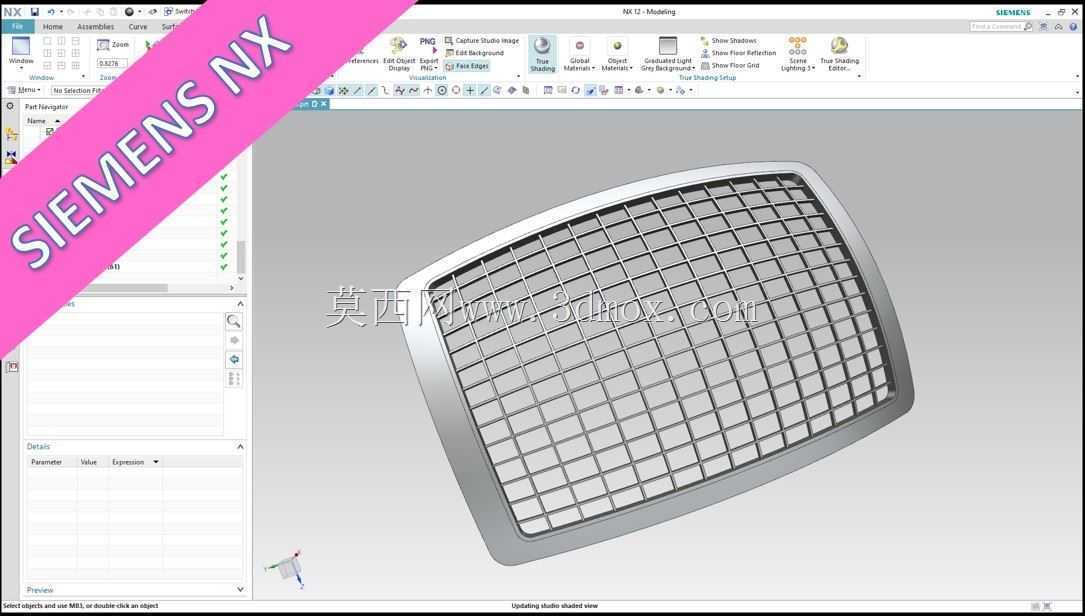
Task: Open Graduated Light Grey Background dropdown
Action: (x=668, y=54)
